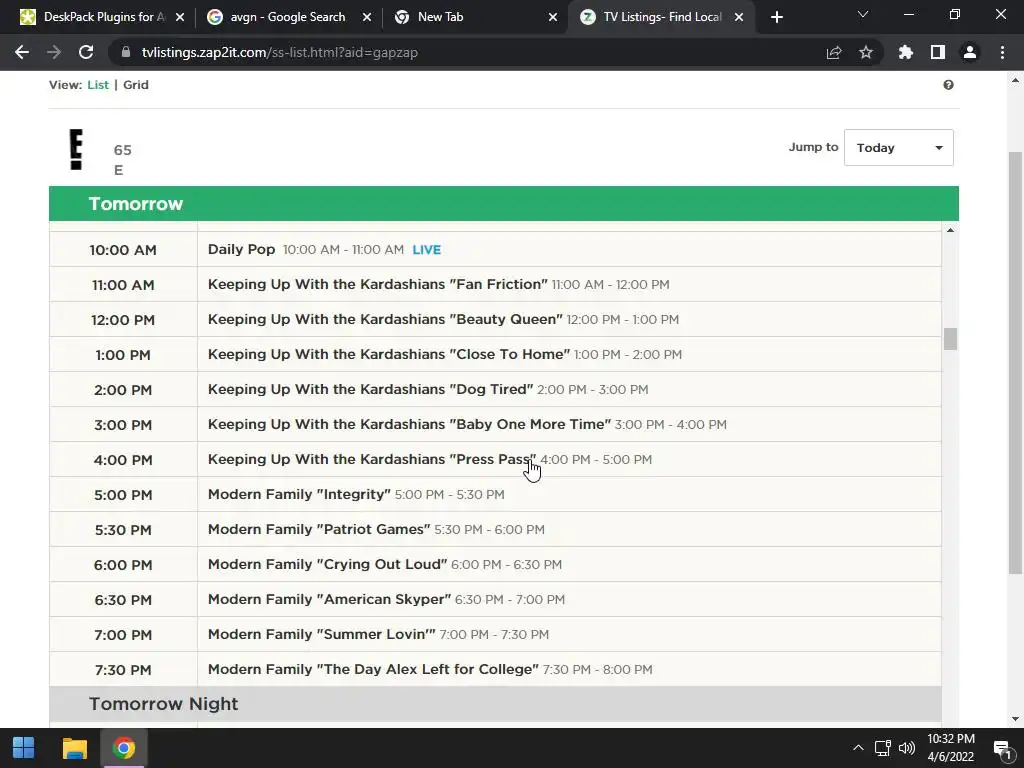Open the notification center icon
The image size is (1024, 768).
(x=1002, y=749)
